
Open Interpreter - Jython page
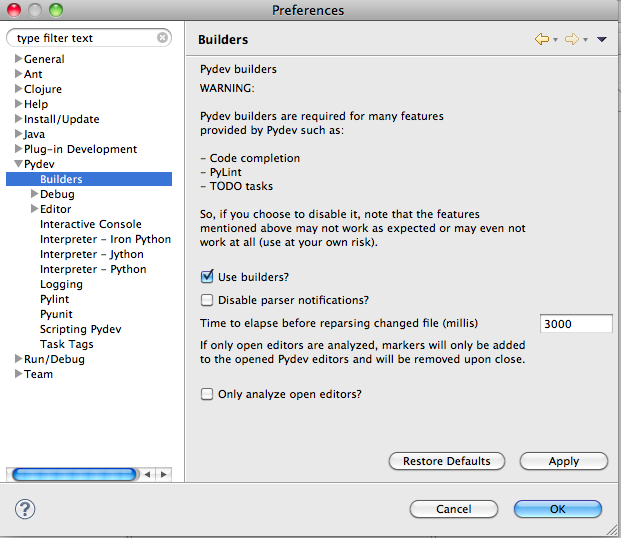(92, 254)
